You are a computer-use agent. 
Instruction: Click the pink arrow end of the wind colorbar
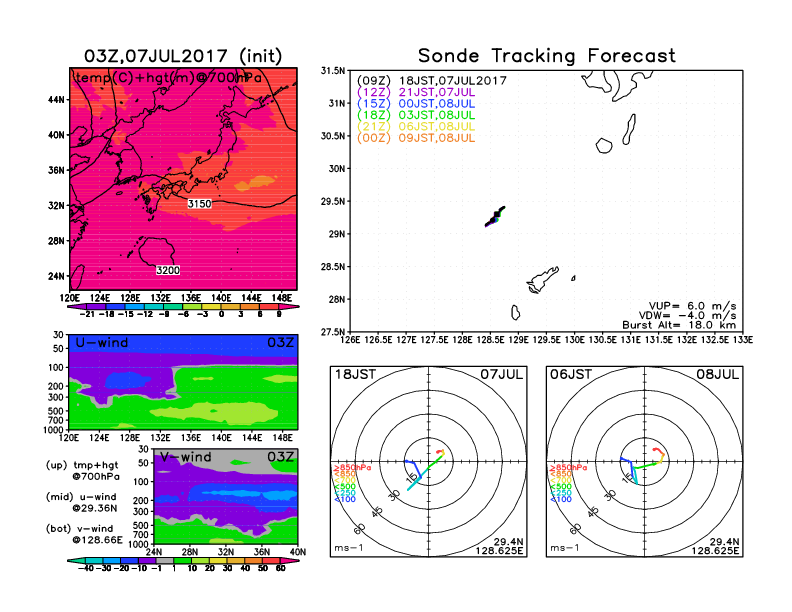tap(290, 560)
